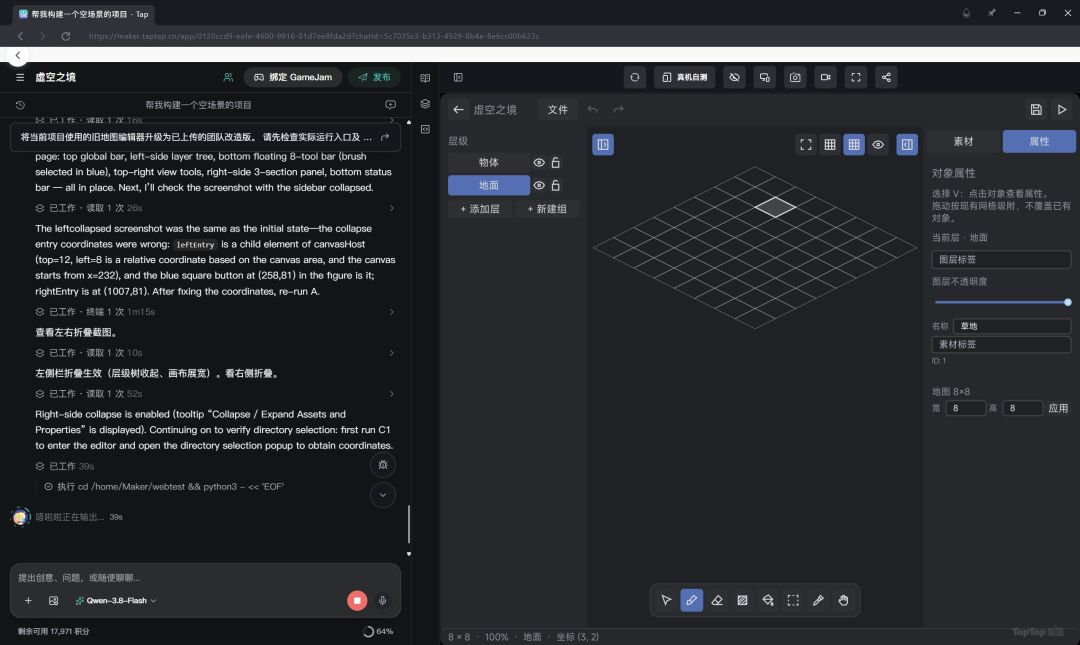Select the eyedropper tool
This screenshot has width=1080, height=645.
[818, 600]
